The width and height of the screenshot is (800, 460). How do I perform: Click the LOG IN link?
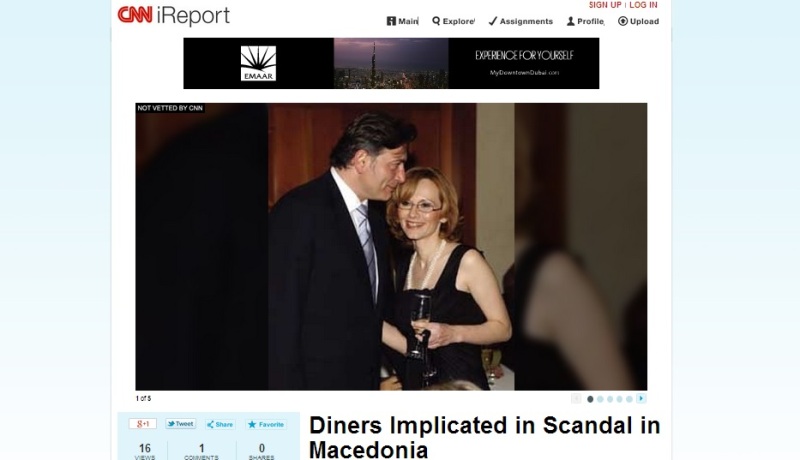643,5
